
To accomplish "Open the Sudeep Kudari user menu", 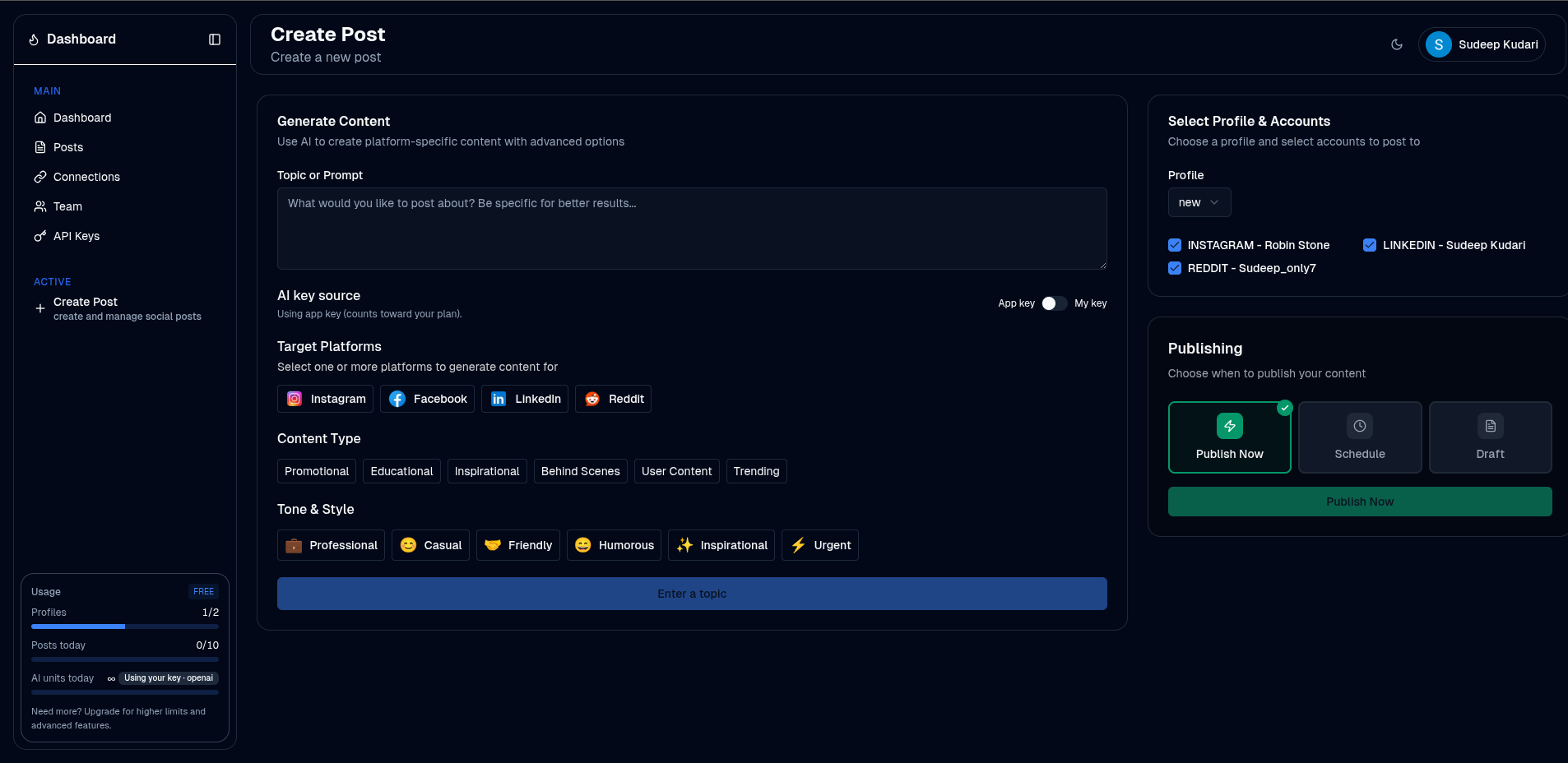I will click(x=1482, y=44).
